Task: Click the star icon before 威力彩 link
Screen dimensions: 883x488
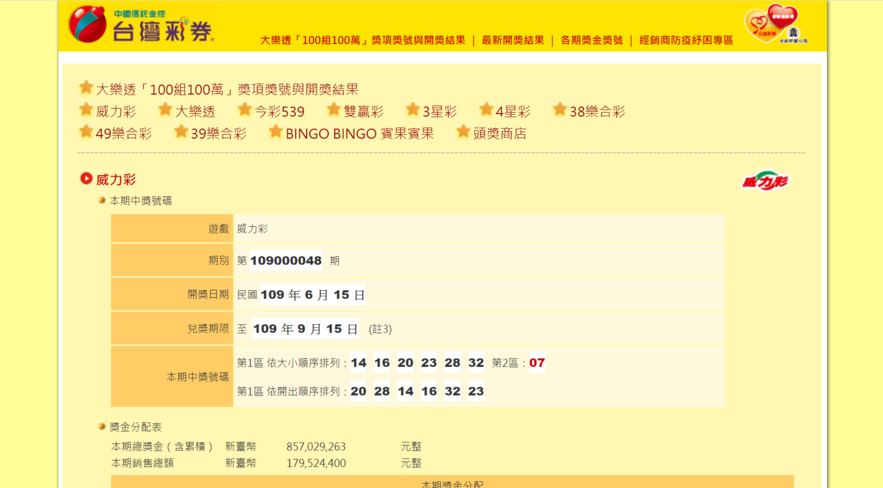Action: coord(86,110)
